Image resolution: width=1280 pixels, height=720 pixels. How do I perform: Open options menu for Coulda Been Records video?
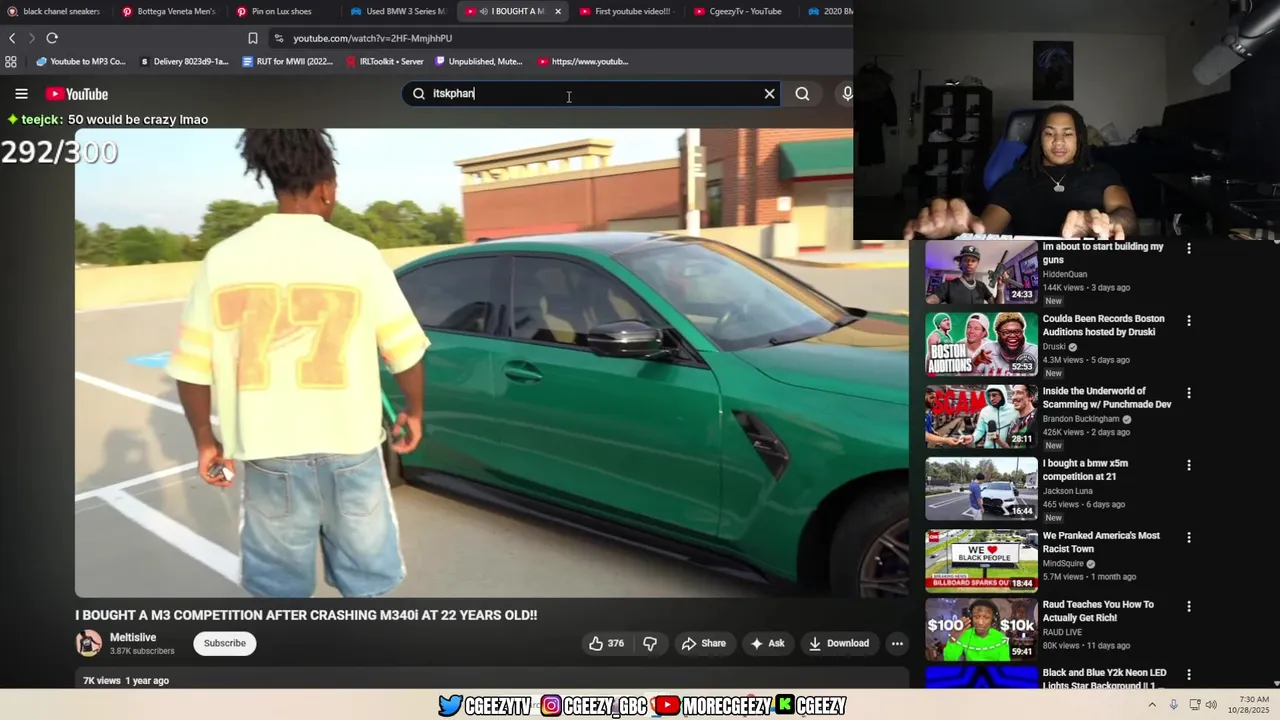tap(1189, 320)
